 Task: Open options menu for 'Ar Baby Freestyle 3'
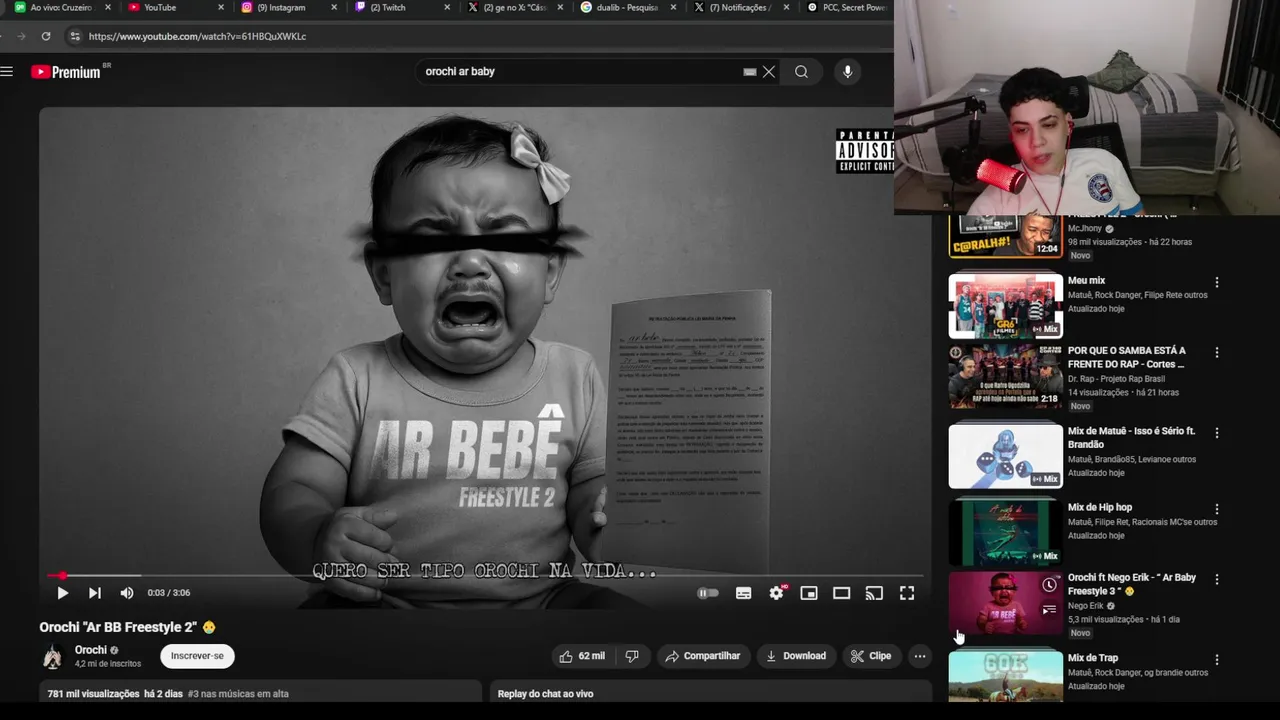tap(1217, 579)
